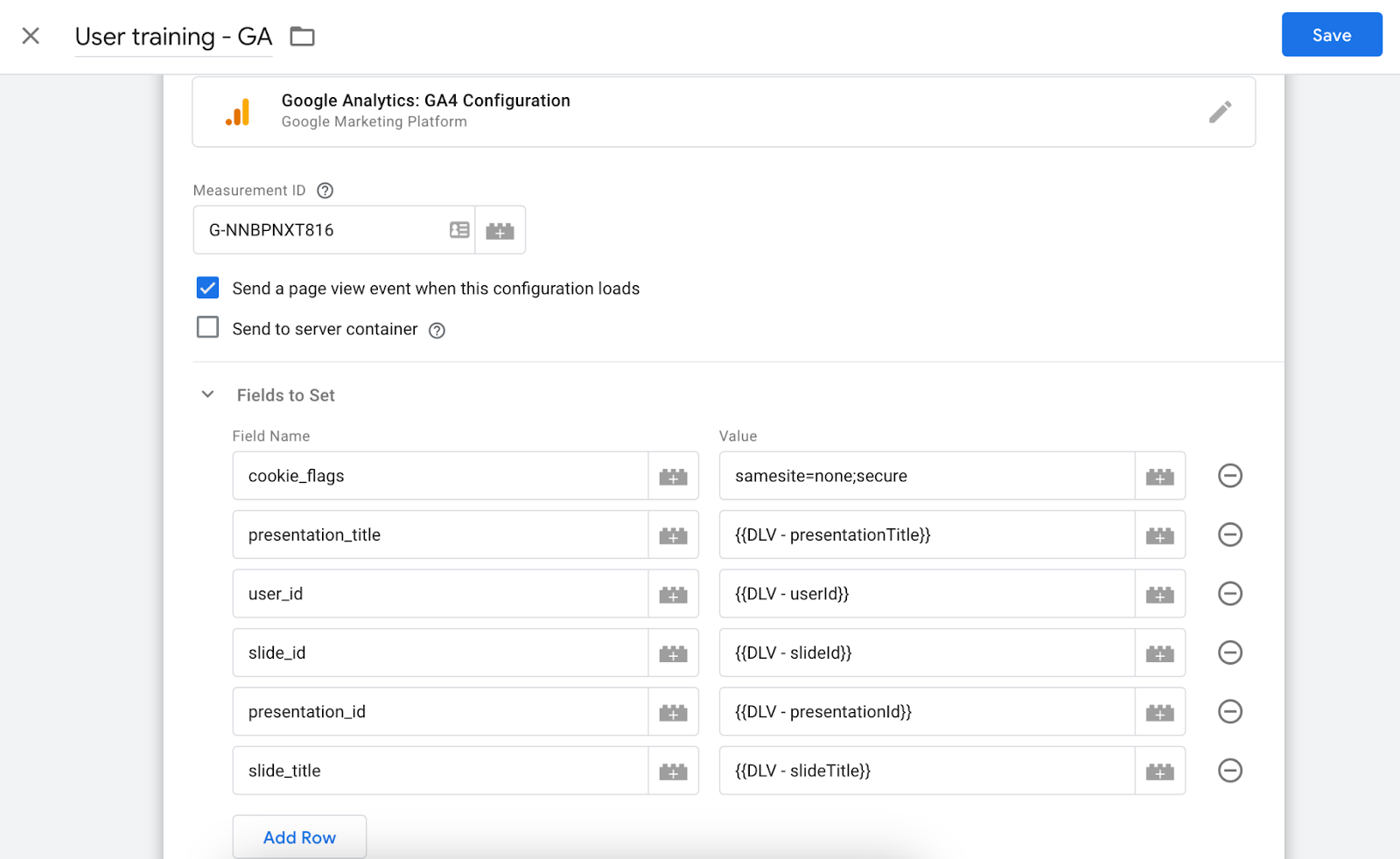Uncheck Send a page view event checkbox

pos(207,288)
